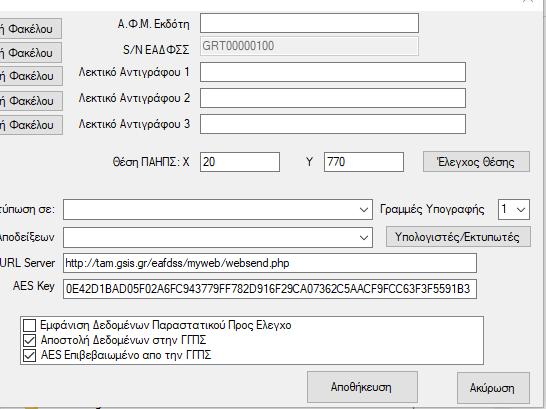546x409 pixels.
Task: Click inside the AES Key field
Action: point(270,289)
